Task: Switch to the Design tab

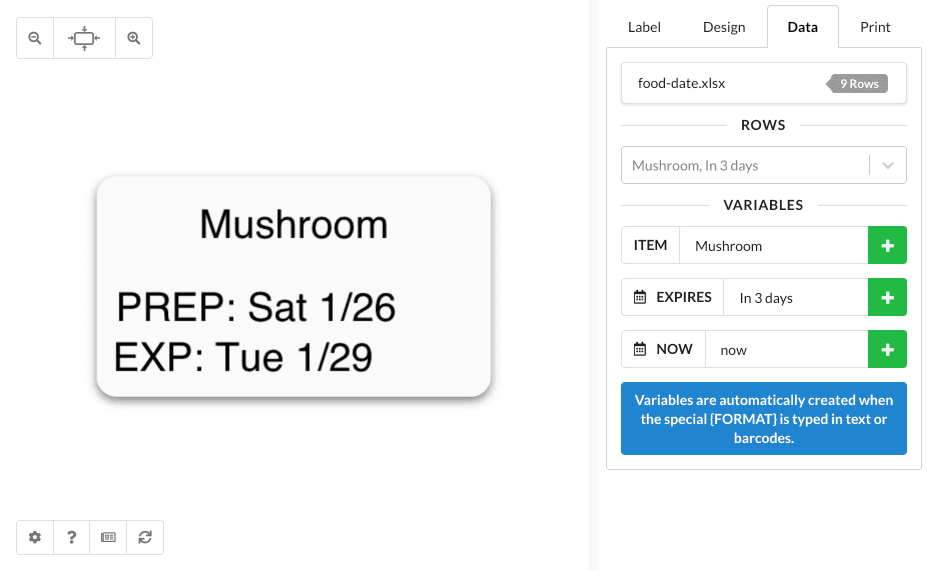Action: pyautogui.click(x=724, y=27)
